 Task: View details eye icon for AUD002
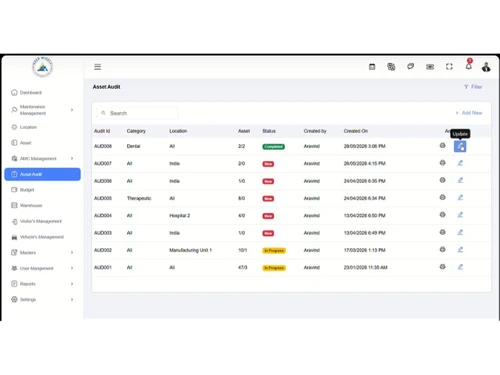tap(442, 249)
